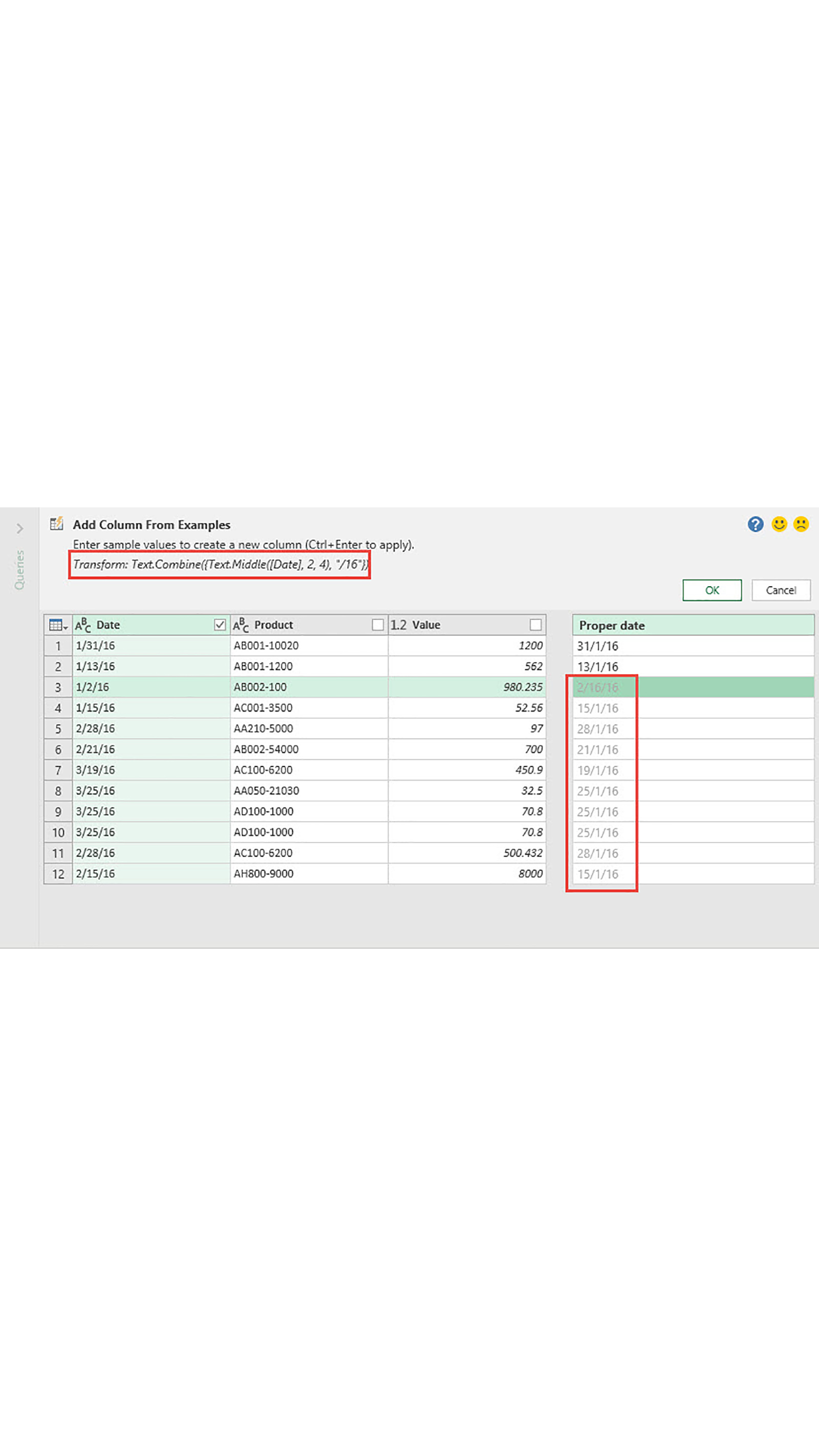Click the text type icon on Product column

[241, 625]
